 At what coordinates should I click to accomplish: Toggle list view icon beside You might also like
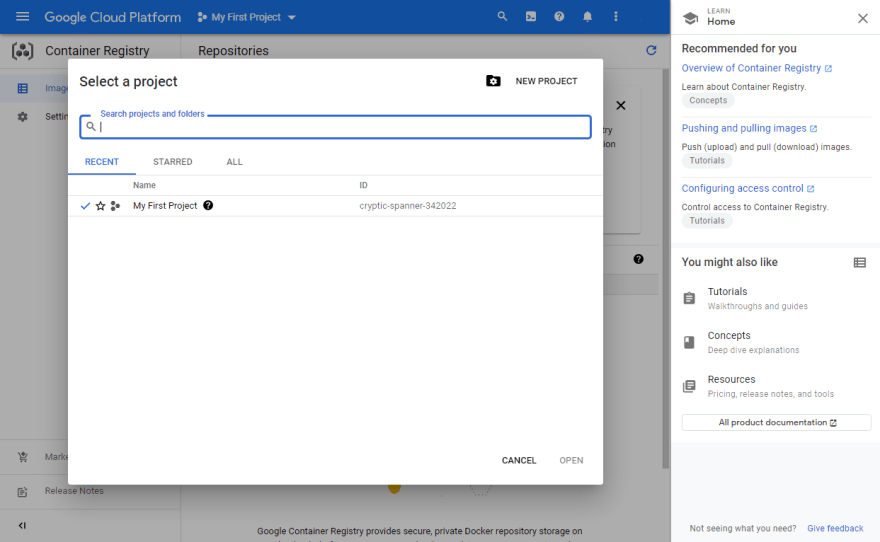point(860,263)
